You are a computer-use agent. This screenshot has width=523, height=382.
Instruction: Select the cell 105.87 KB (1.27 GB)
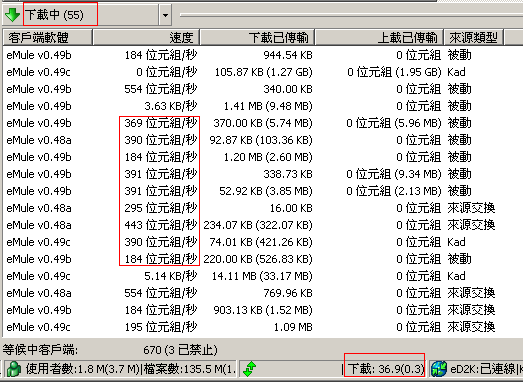264,72
